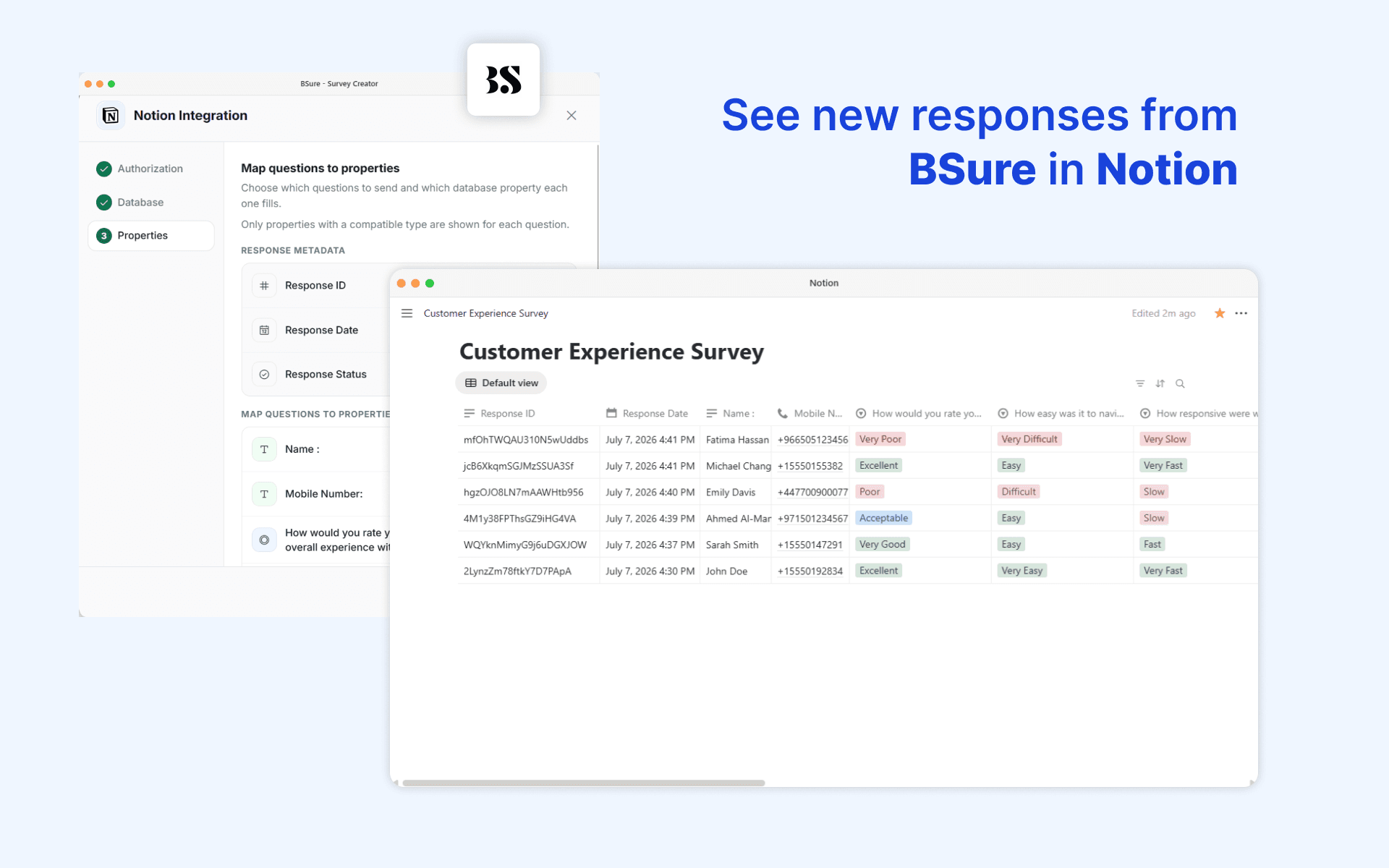Open the How would you rate column header
Viewport: 1389px width, 868px height.
click(919, 414)
